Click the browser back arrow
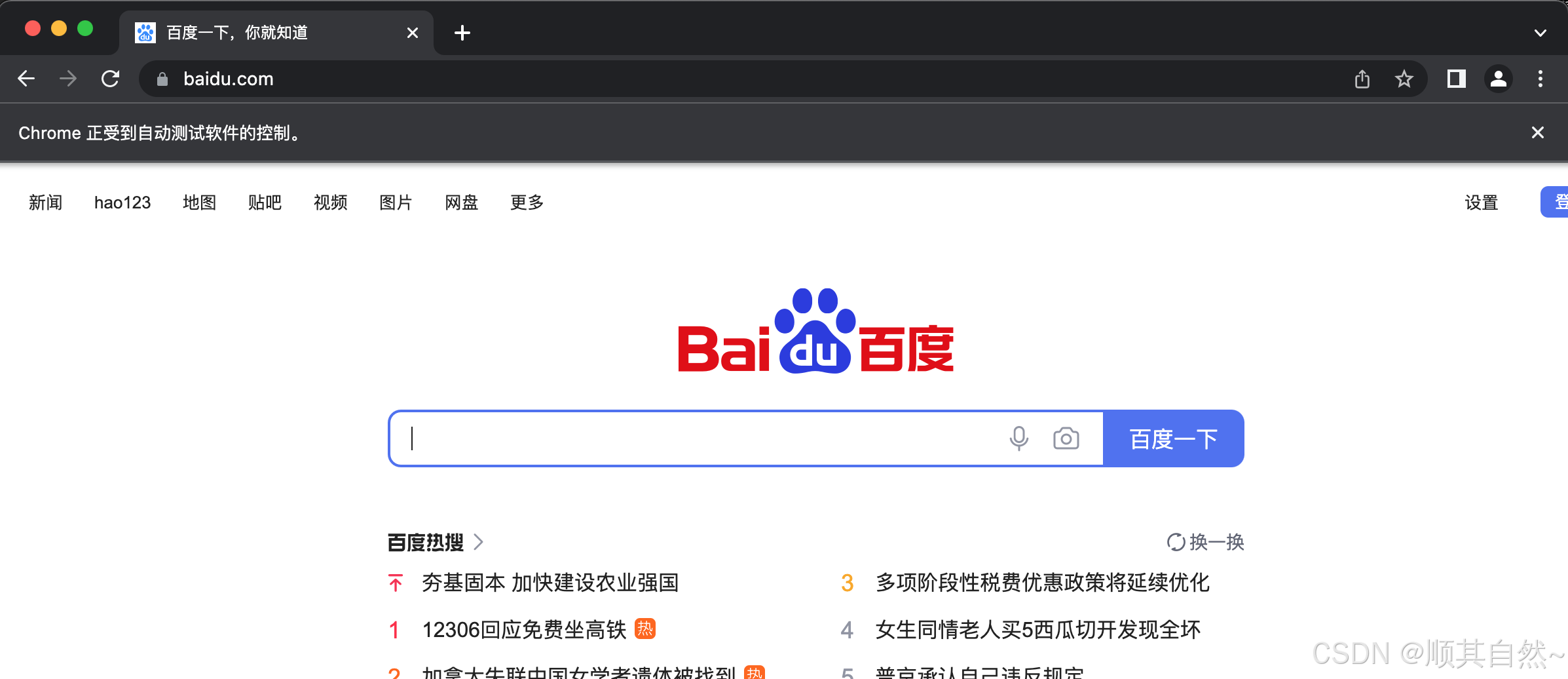 [26, 79]
